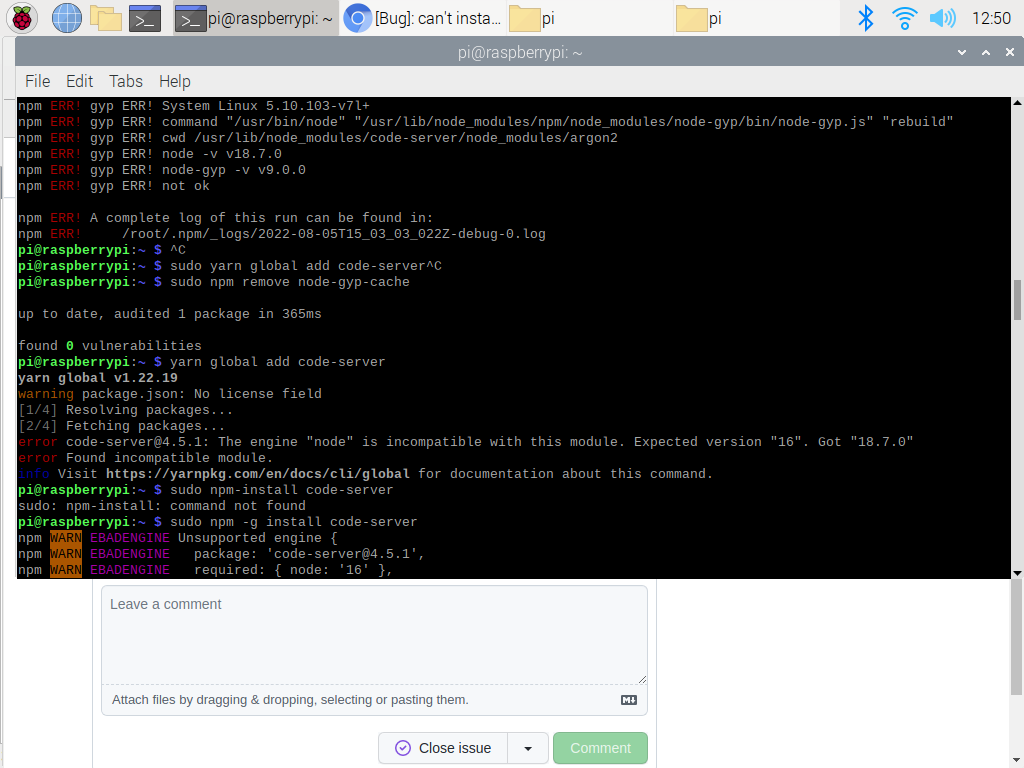This screenshot has height=768, width=1024.
Task: Maximize the terminal window
Action: tap(986, 52)
